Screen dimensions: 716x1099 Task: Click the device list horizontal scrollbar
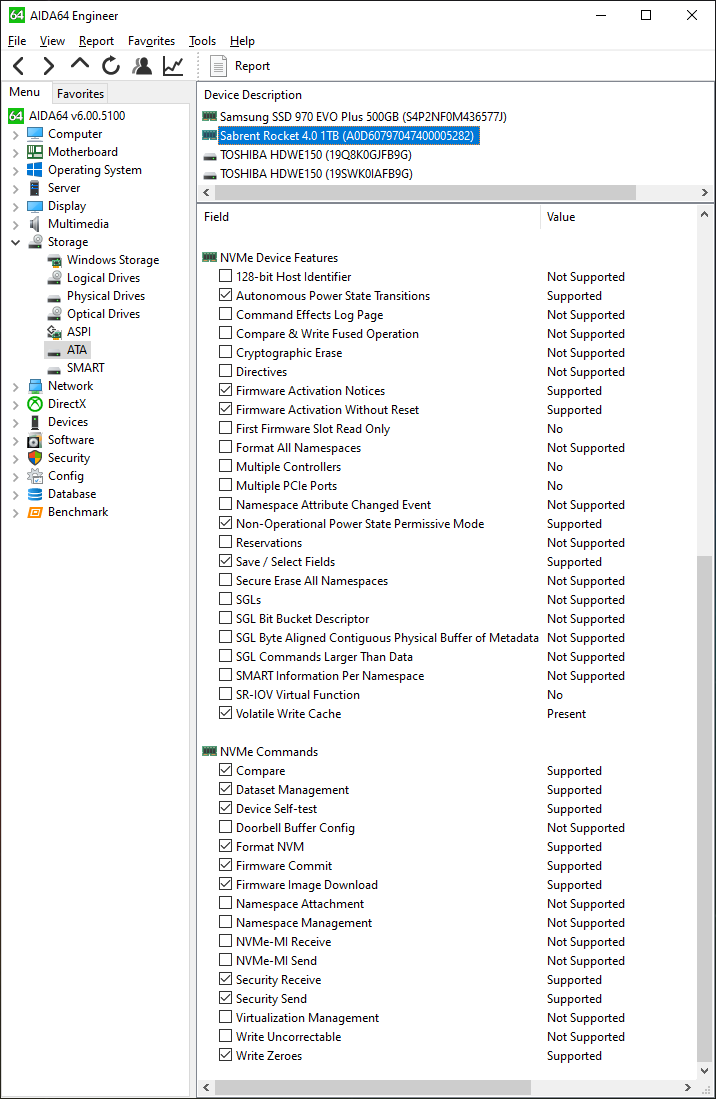425,192
